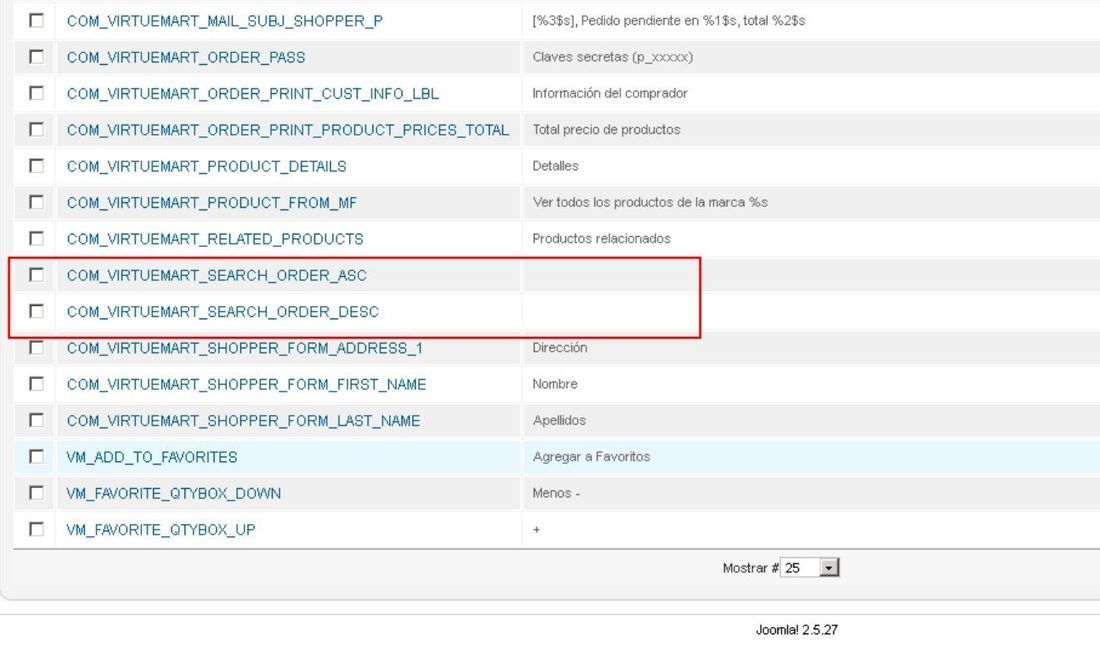1100x656 pixels.
Task: Open COM_VIRTUEMART_SEARCH_ORDER_DESC link
Action: (222, 312)
